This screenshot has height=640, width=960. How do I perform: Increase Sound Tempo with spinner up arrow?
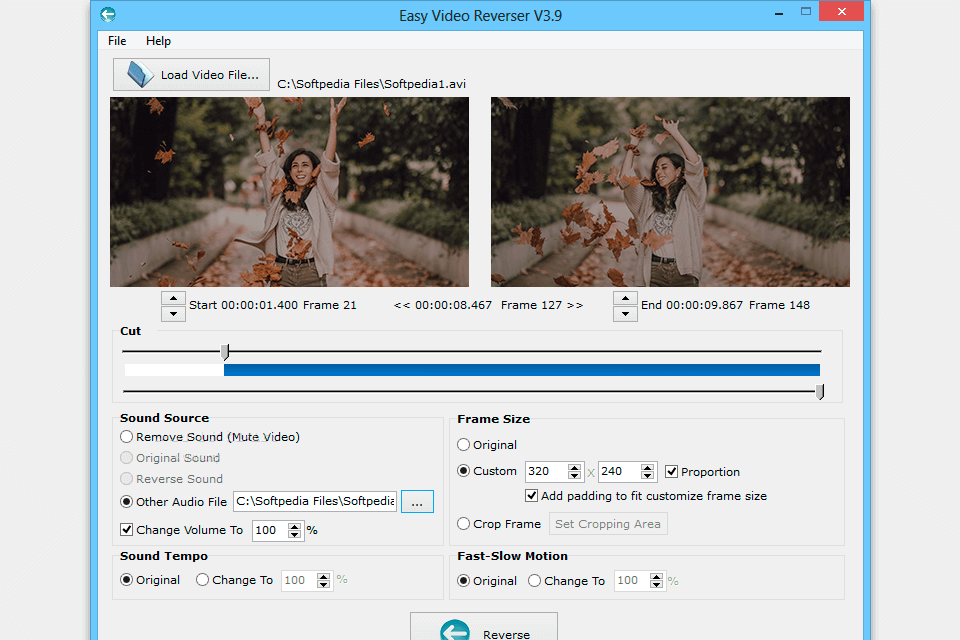pos(323,576)
